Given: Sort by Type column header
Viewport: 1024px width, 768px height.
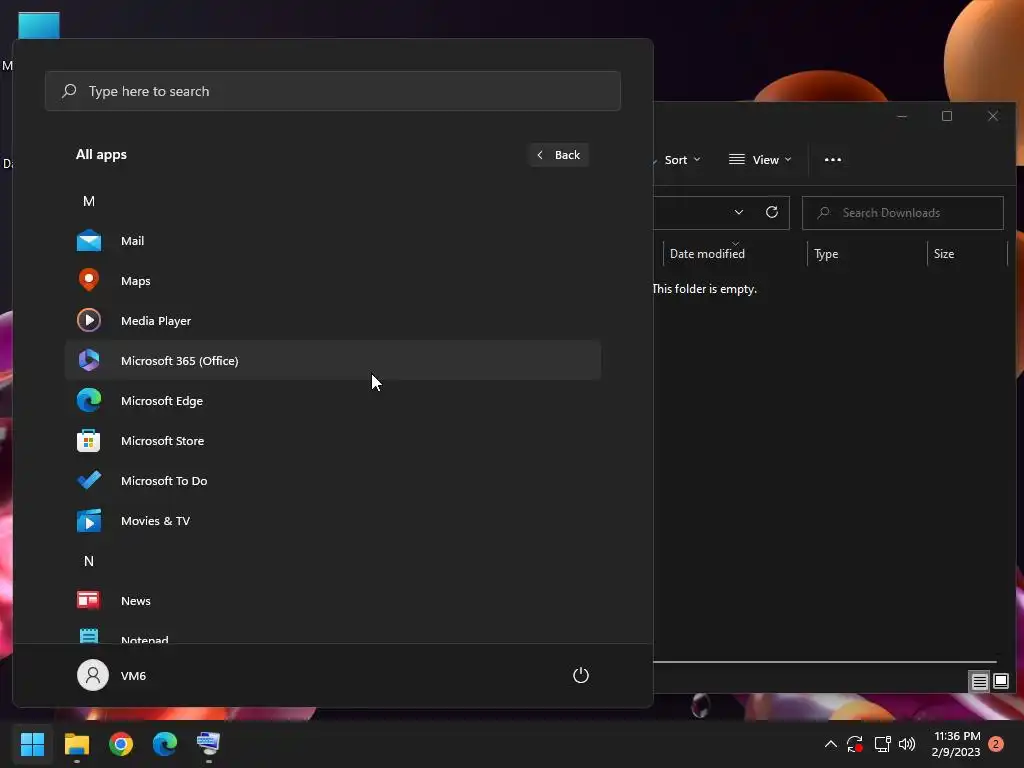Looking at the screenshot, I should (867, 253).
